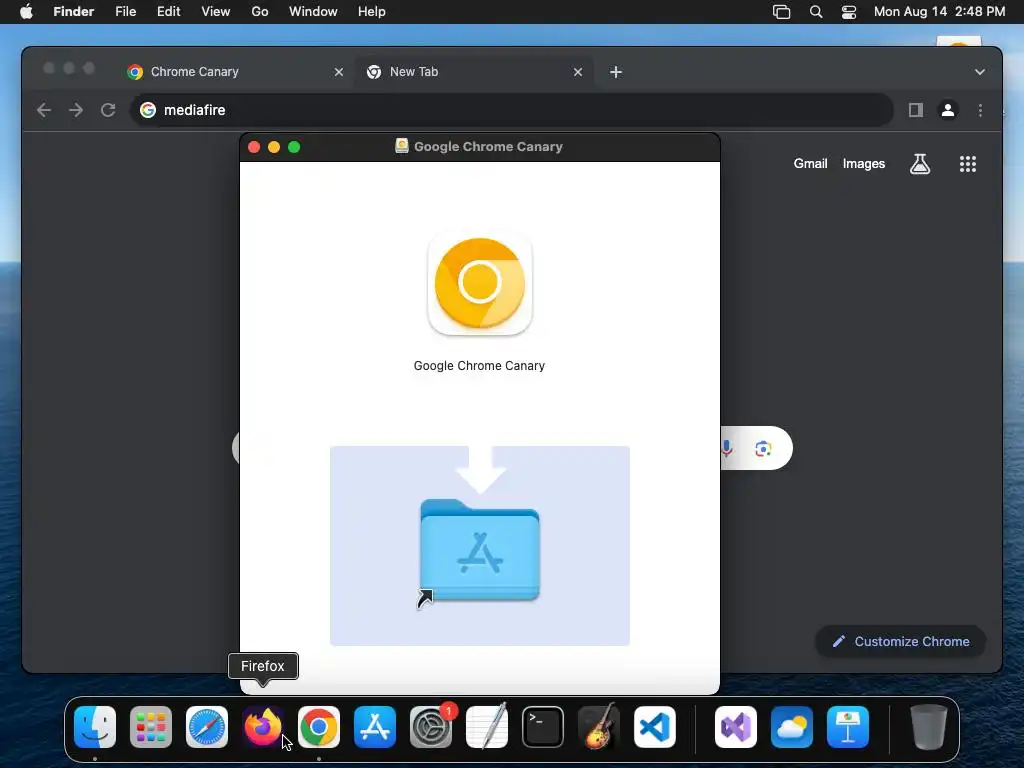Open the View menu
Image resolution: width=1024 pixels, height=768 pixels.
pyautogui.click(x=216, y=12)
